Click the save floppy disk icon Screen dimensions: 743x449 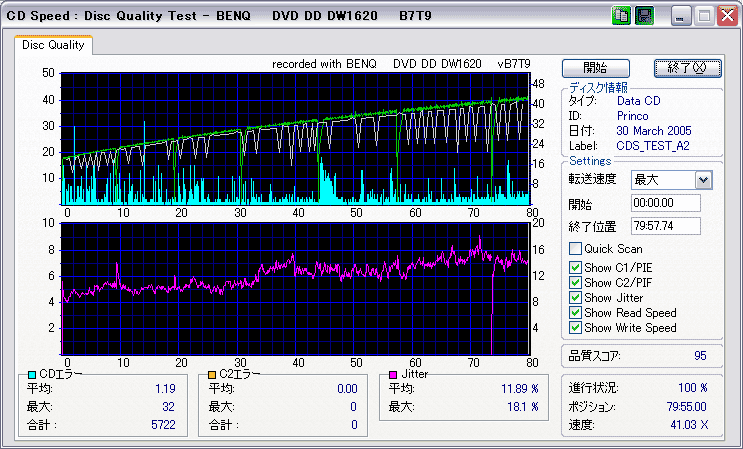pyautogui.click(x=644, y=15)
